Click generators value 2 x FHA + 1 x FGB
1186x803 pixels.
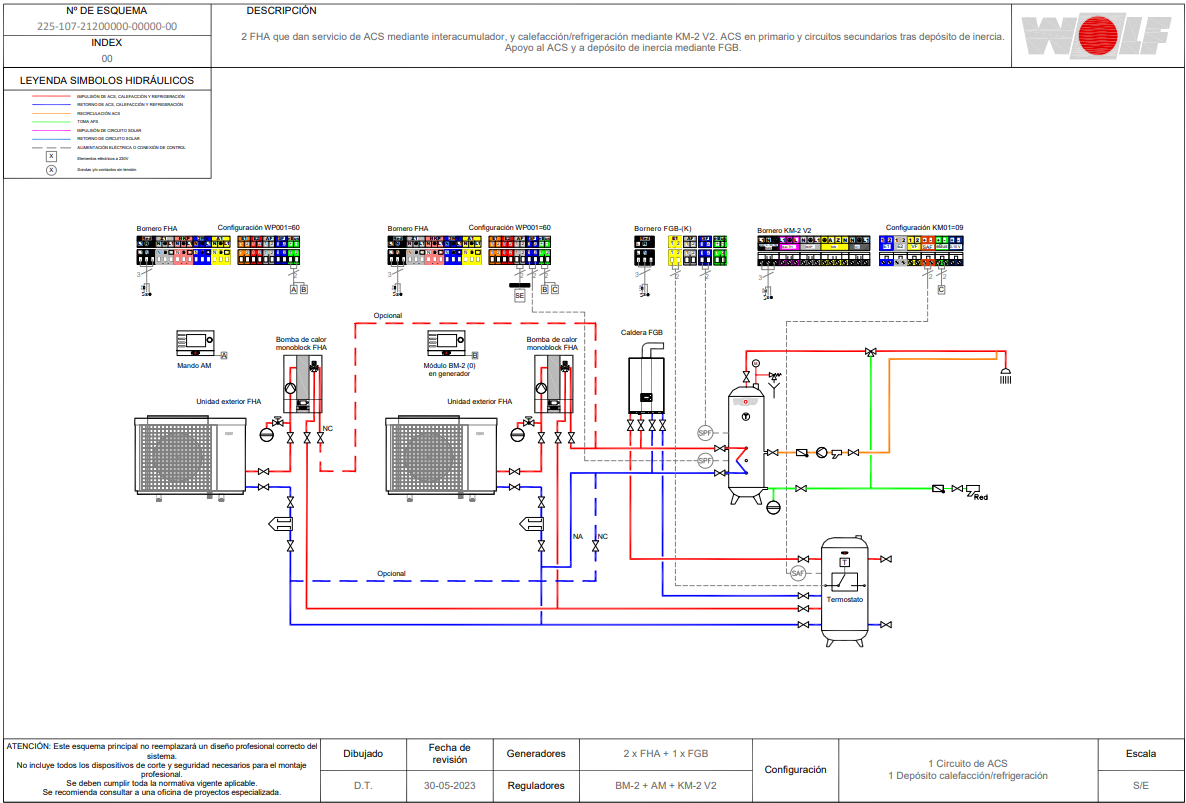(x=666, y=754)
